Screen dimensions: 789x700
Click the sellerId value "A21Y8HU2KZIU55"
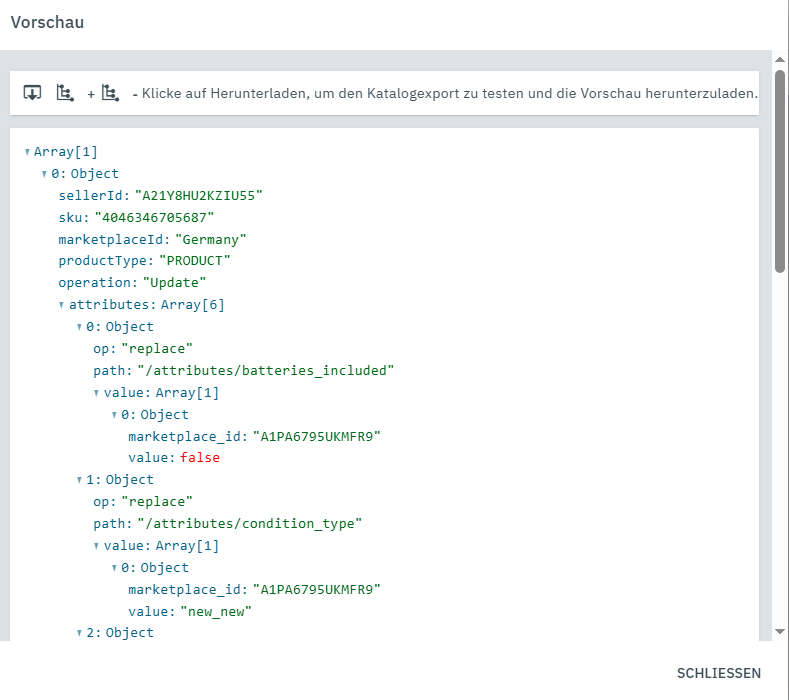(x=198, y=195)
